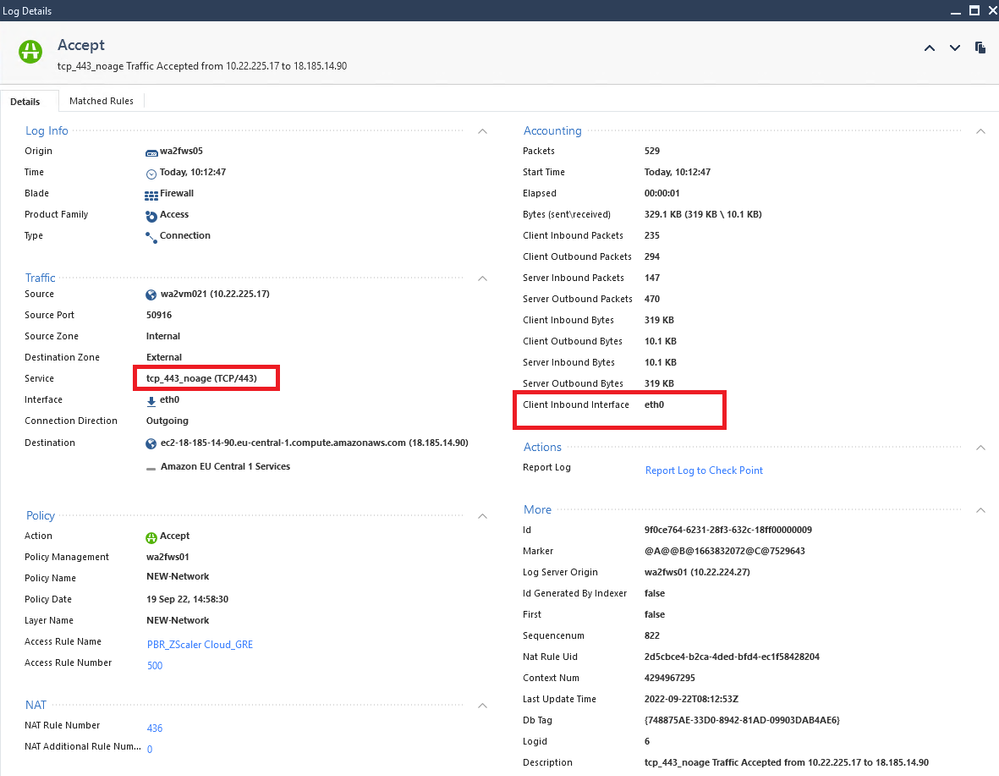Select the Details tab

25,101
